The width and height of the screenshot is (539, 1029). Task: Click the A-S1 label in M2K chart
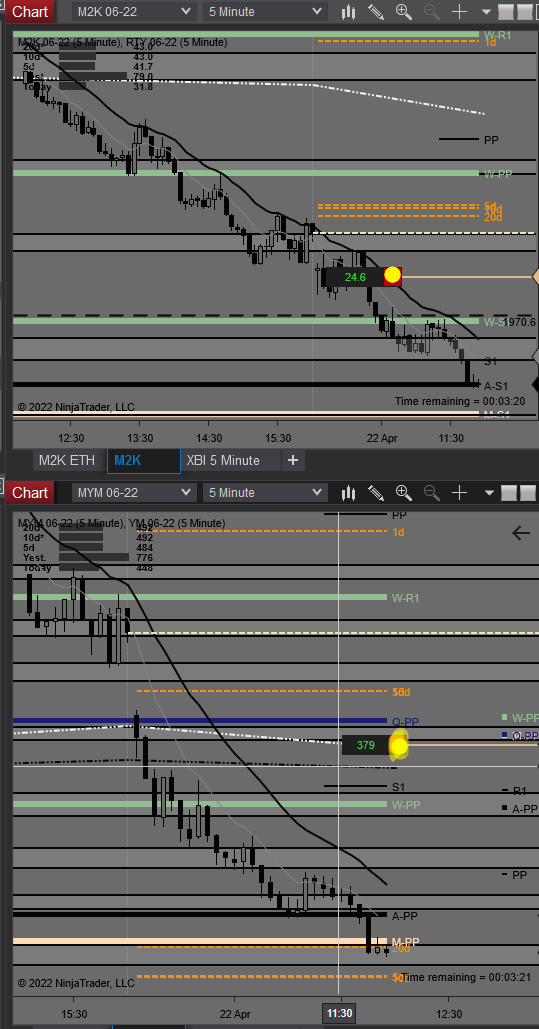coord(497,386)
